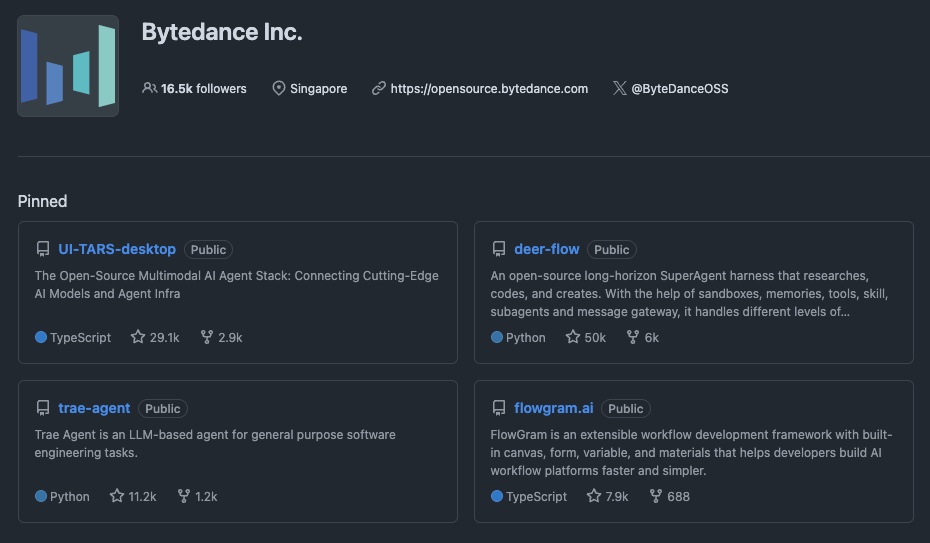Click the TypeScript label on UI-TARS-desktop card

coord(80,337)
